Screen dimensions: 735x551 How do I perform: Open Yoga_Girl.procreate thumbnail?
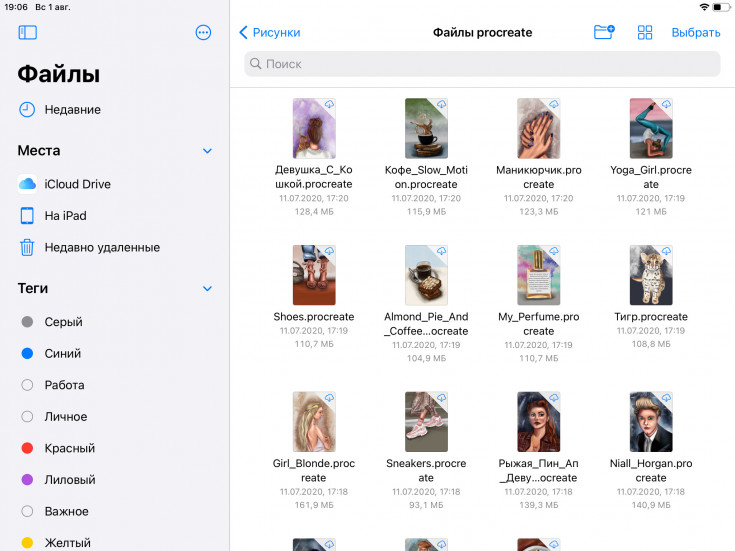click(651, 128)
